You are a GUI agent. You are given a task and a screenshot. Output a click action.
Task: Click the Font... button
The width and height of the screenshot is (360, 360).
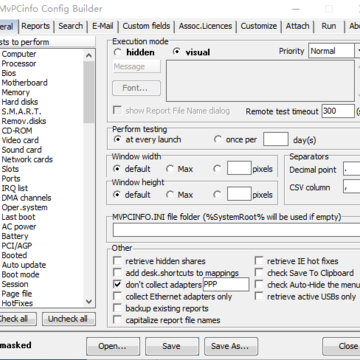[136, 88]
